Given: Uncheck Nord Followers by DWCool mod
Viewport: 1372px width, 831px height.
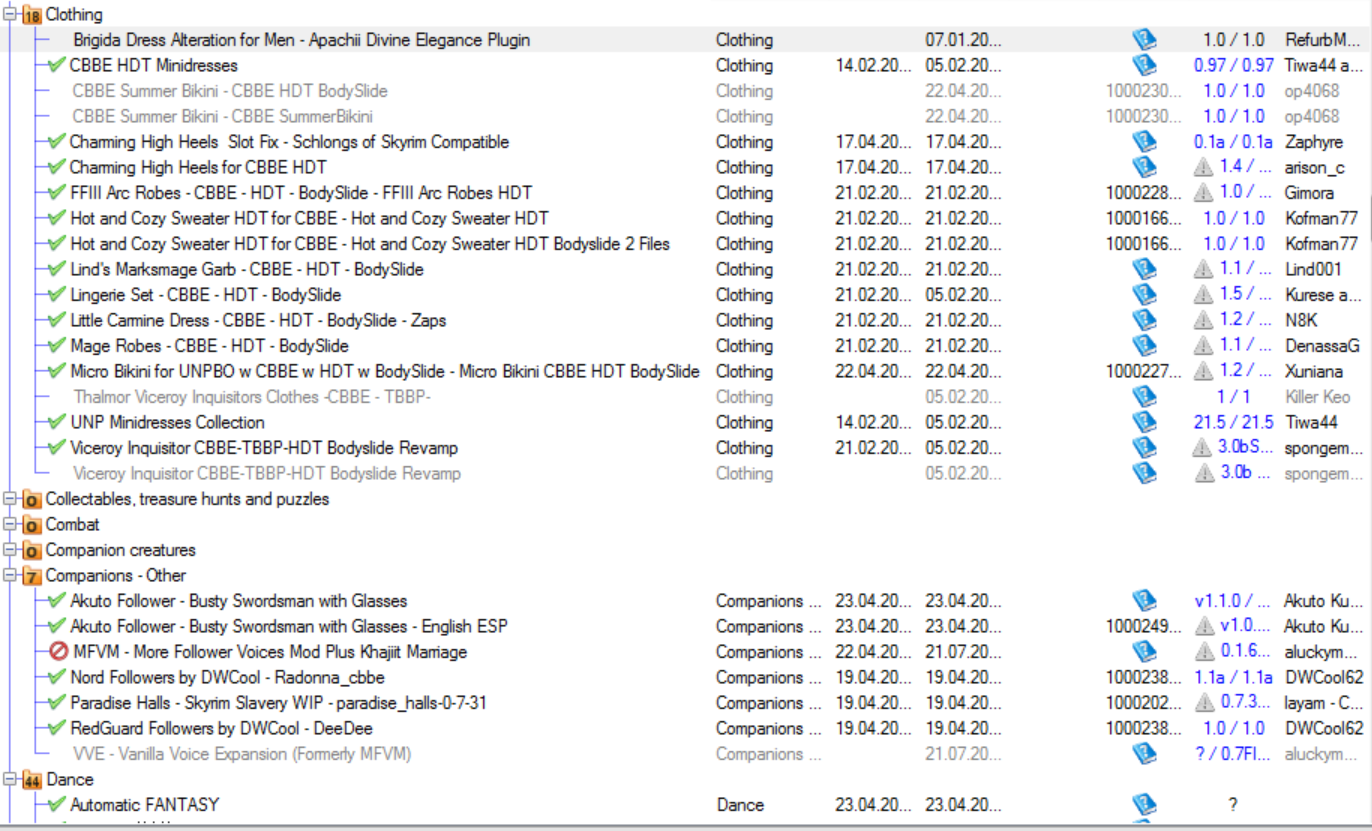Looking at the screenshot, I should click(57, 677).
